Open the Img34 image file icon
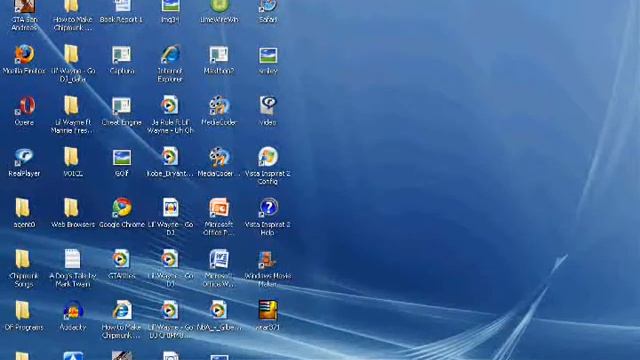 (170, 6)
